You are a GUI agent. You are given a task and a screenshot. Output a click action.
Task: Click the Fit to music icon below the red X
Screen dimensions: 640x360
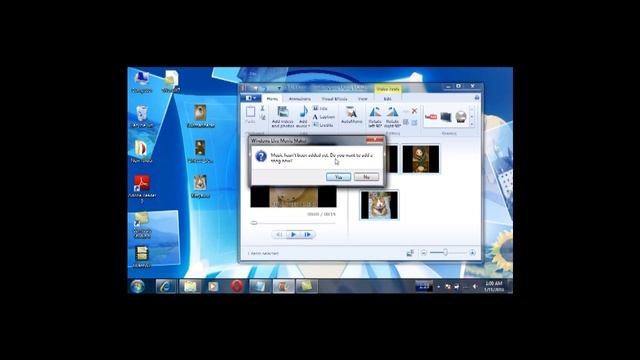pyautogui.click(x=414, y=122)
